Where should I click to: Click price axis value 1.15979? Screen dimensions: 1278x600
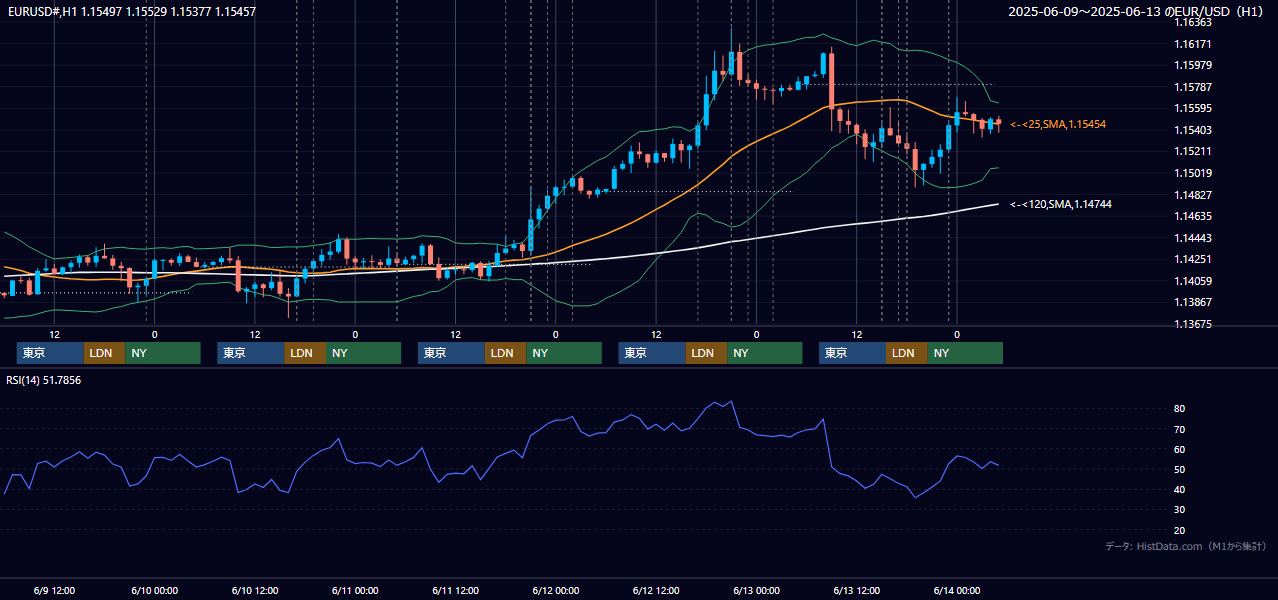1193,65
